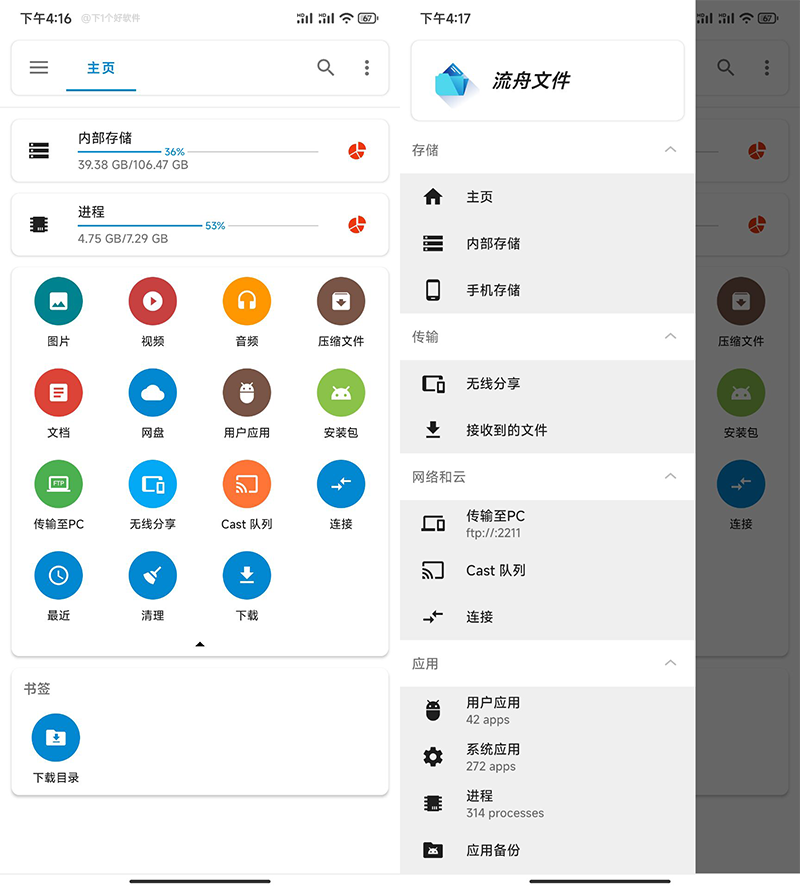Open the 音频 (Audio) icon
800x889 pixels.
point(246,301)
